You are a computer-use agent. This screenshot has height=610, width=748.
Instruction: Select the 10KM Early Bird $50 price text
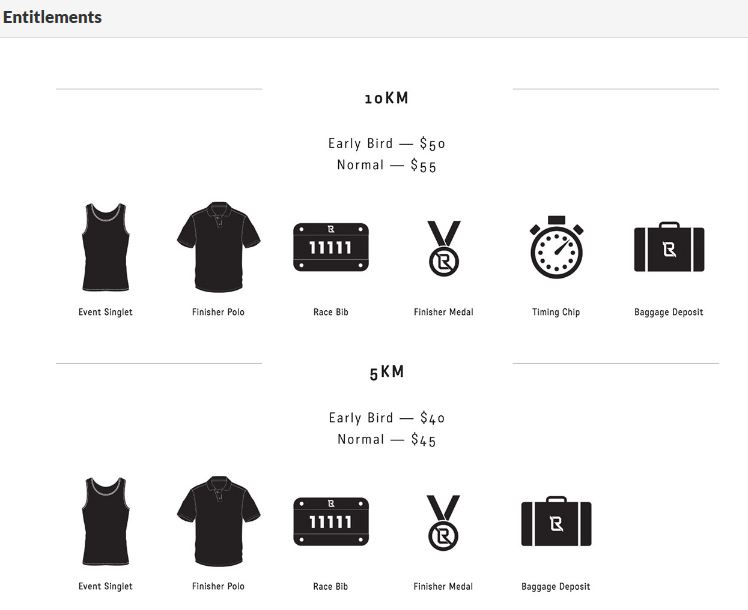(x=386, y=143)
